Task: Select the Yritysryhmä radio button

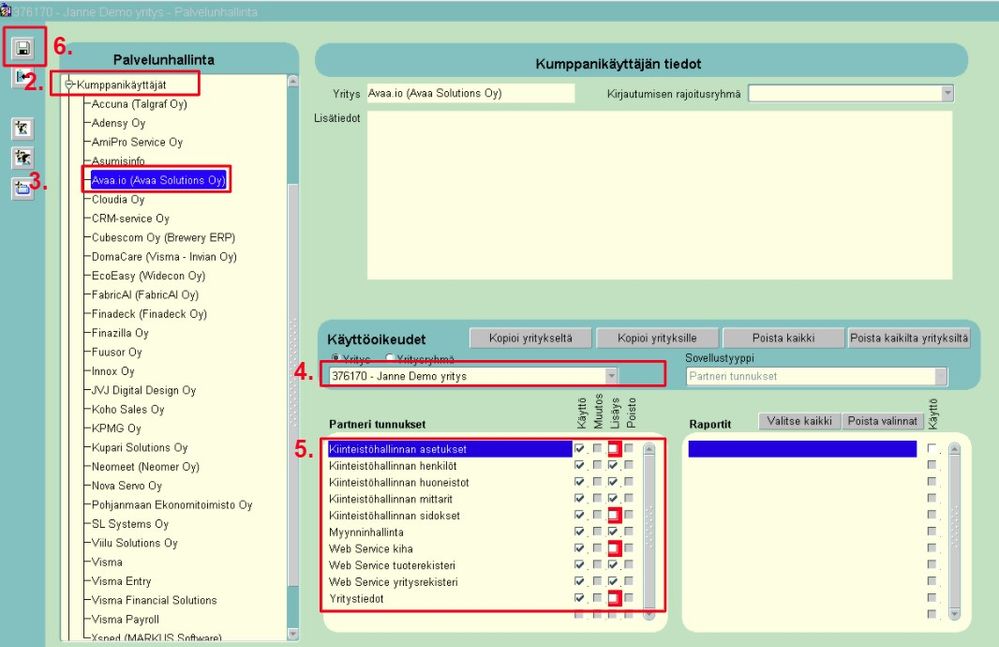Action: 389,359
